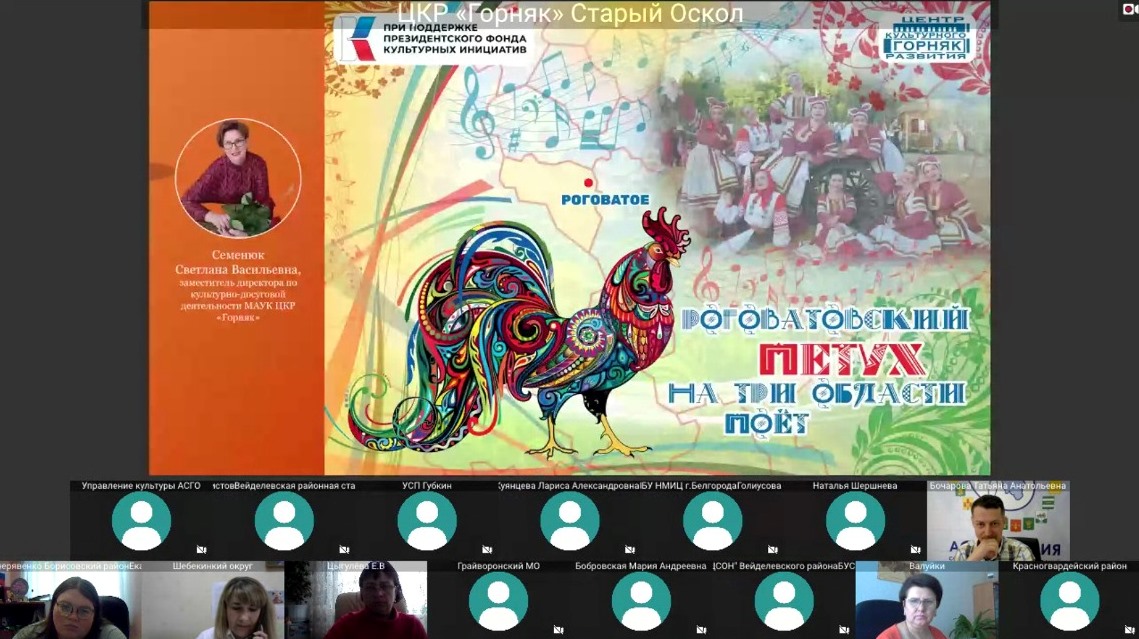Select the УСП Губкин avatar icon

click(x=427, y=521)
